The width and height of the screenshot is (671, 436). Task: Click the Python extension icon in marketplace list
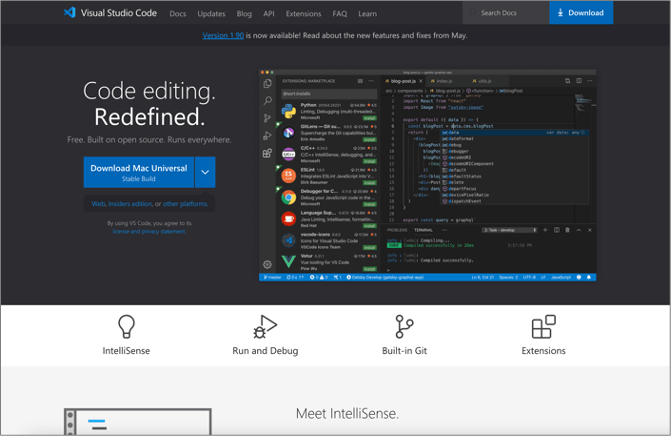point(289,111)
